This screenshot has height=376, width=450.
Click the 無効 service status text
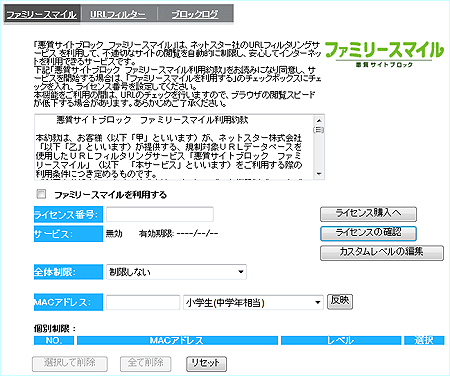point(114,233)
